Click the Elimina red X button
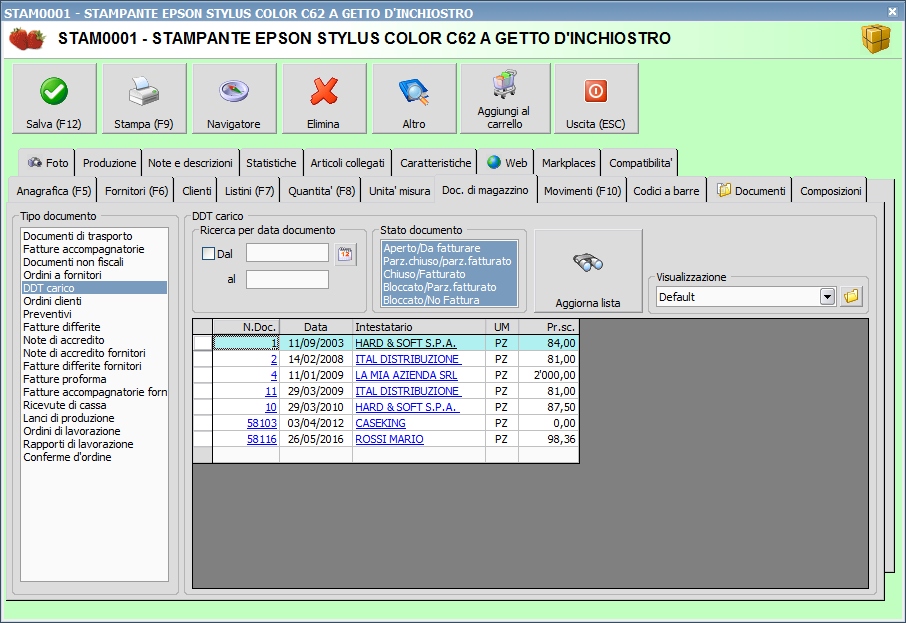The height and width of the screenshot is (623, 906). tap(324, 99)
